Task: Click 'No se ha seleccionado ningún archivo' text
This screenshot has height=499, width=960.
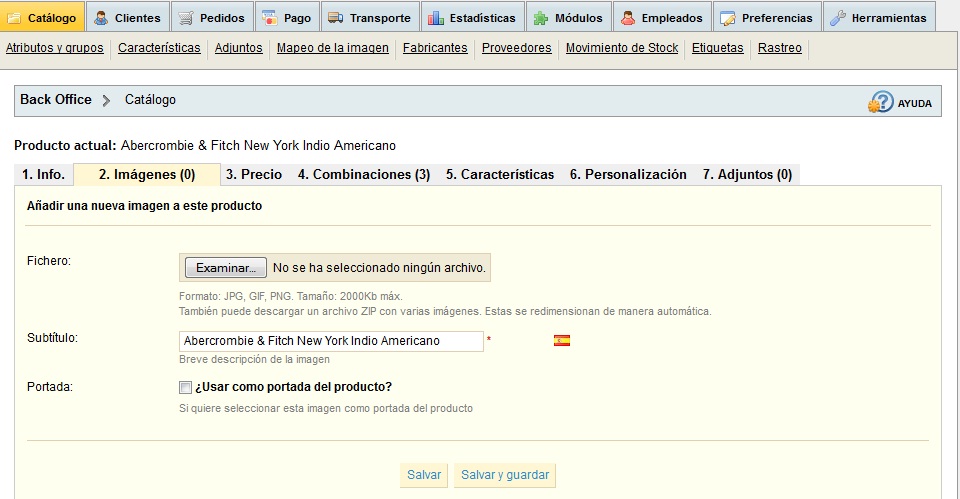Action: click(379, 268)
